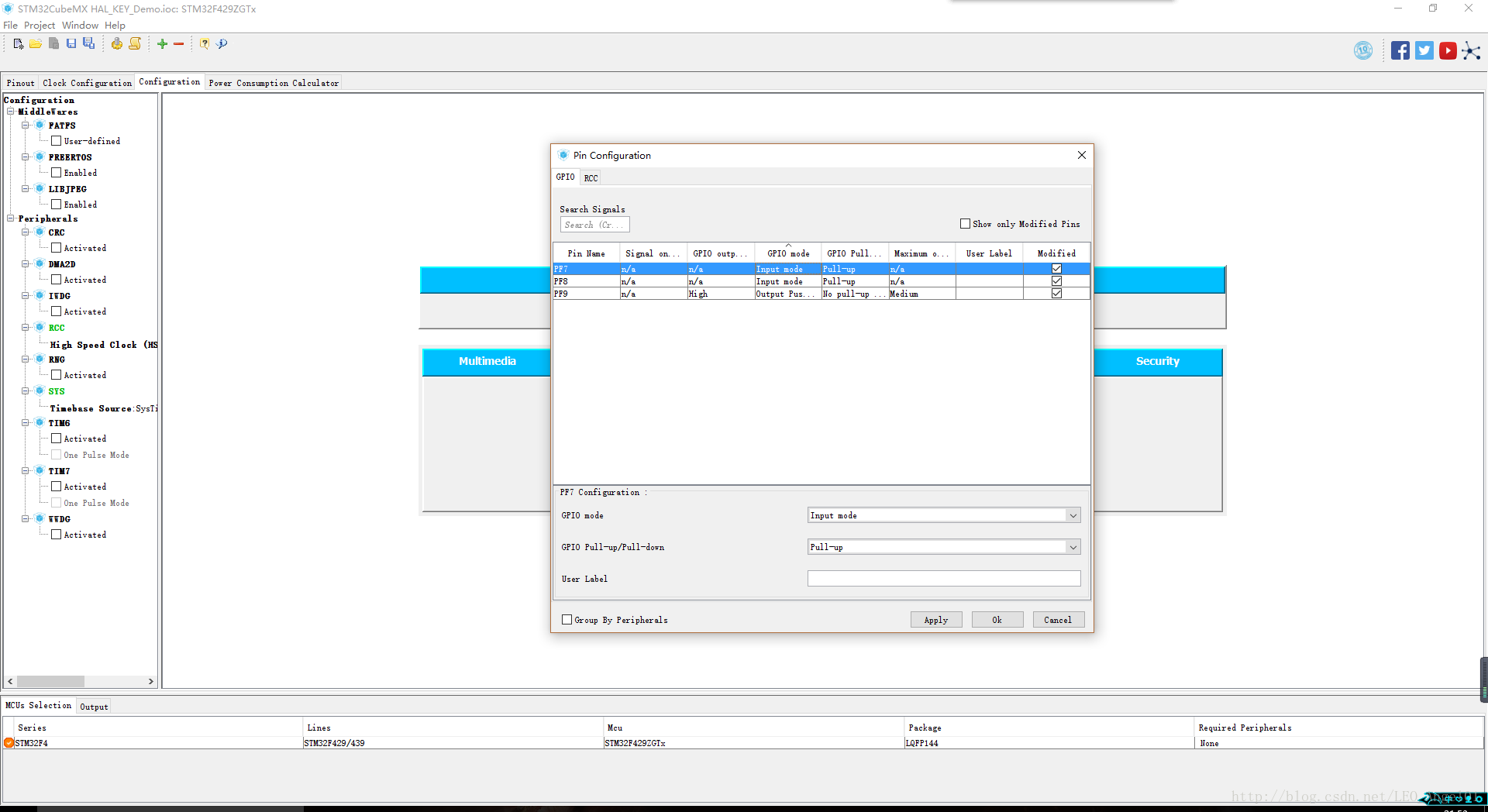The height and width of the screenshot is (812, 1488).
Task: Select the PF9 row in pin table
Action: (821, 294)
